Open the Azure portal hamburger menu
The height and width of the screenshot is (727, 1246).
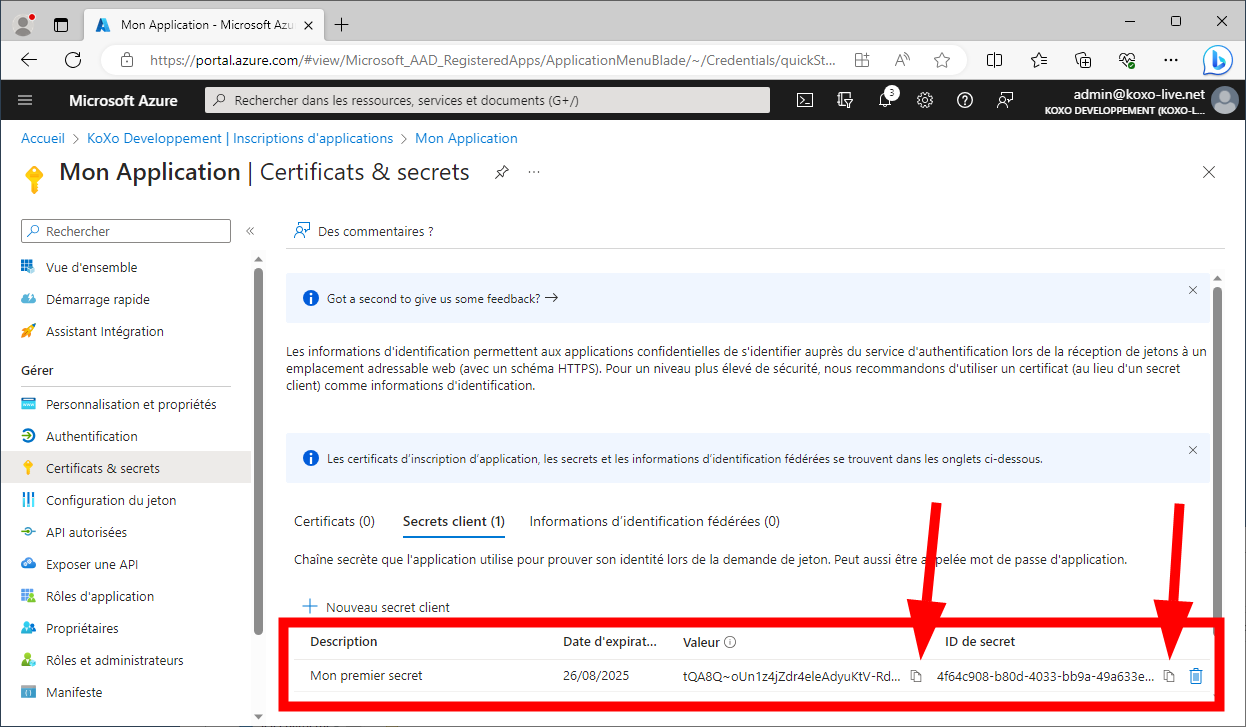point(25,100)
